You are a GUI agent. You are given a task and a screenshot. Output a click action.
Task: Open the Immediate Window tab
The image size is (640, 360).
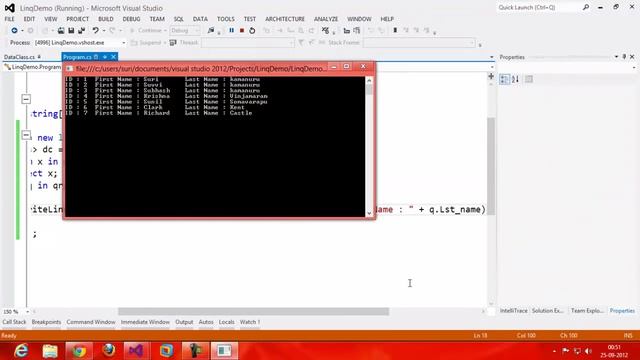point(145,322)
